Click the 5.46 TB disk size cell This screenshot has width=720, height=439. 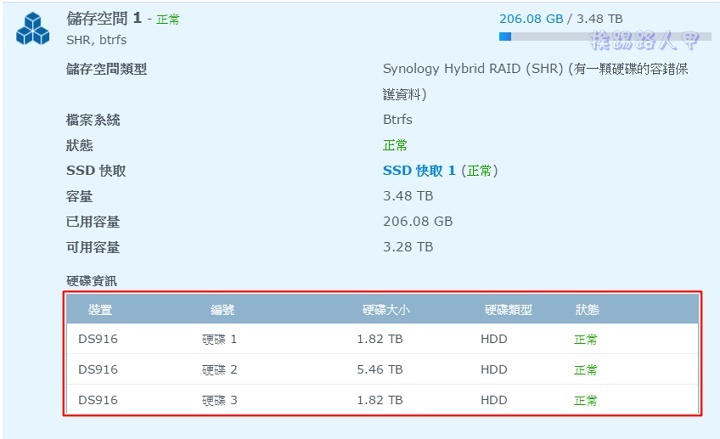pos(380,369)
